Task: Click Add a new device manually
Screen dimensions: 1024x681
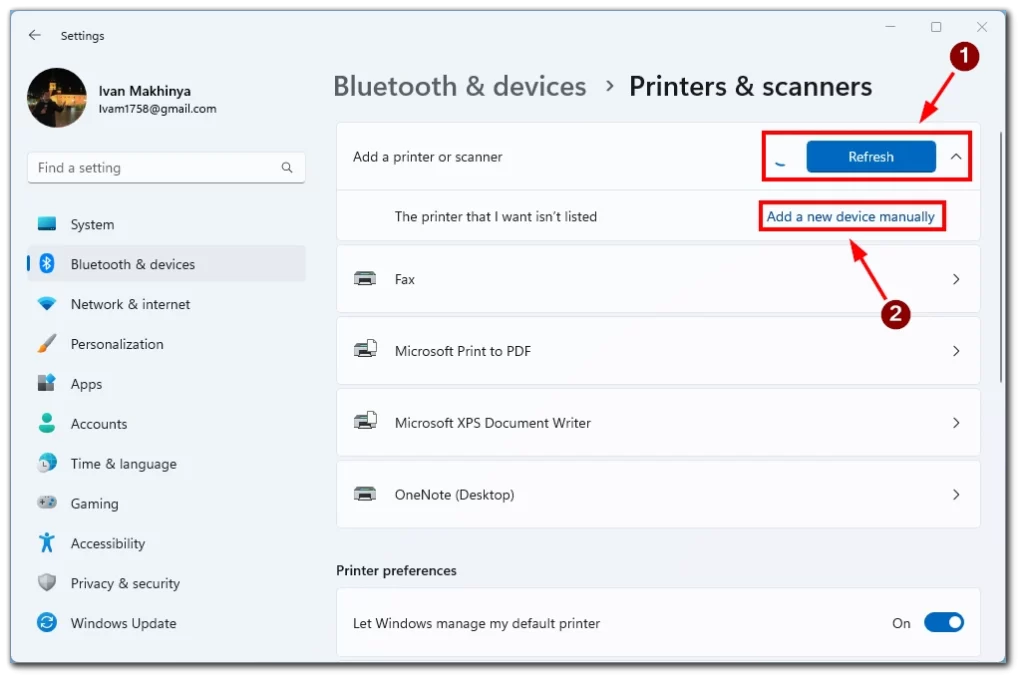Action: point(850,216)
